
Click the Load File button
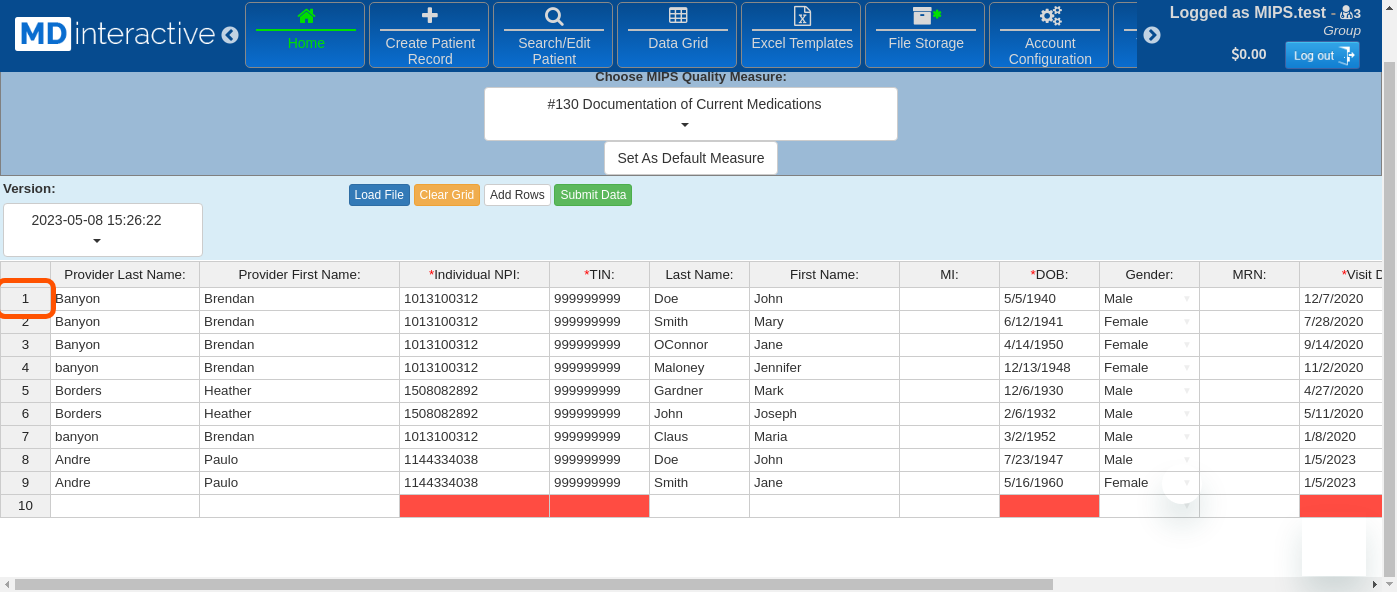click(379, 195)
